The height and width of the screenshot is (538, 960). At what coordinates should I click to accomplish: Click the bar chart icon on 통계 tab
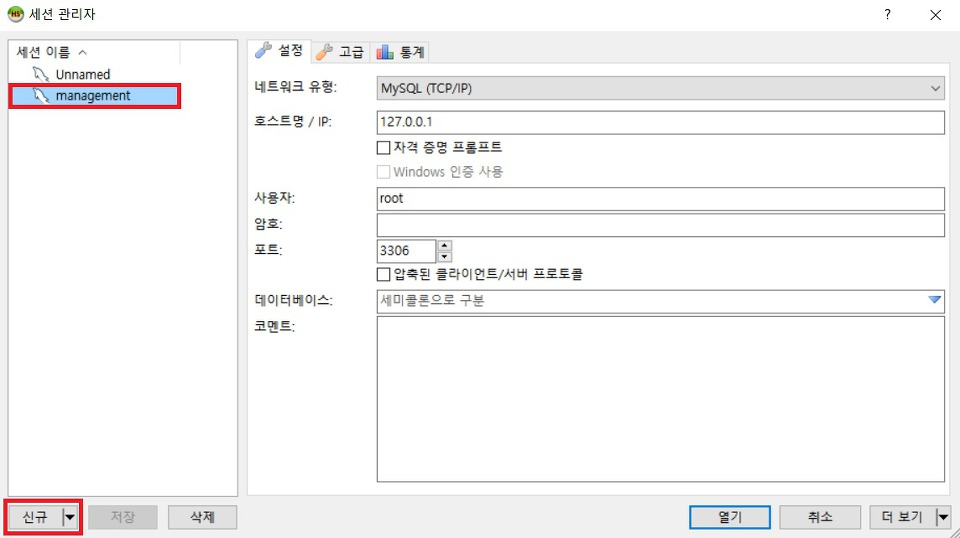tap(384, 52)
